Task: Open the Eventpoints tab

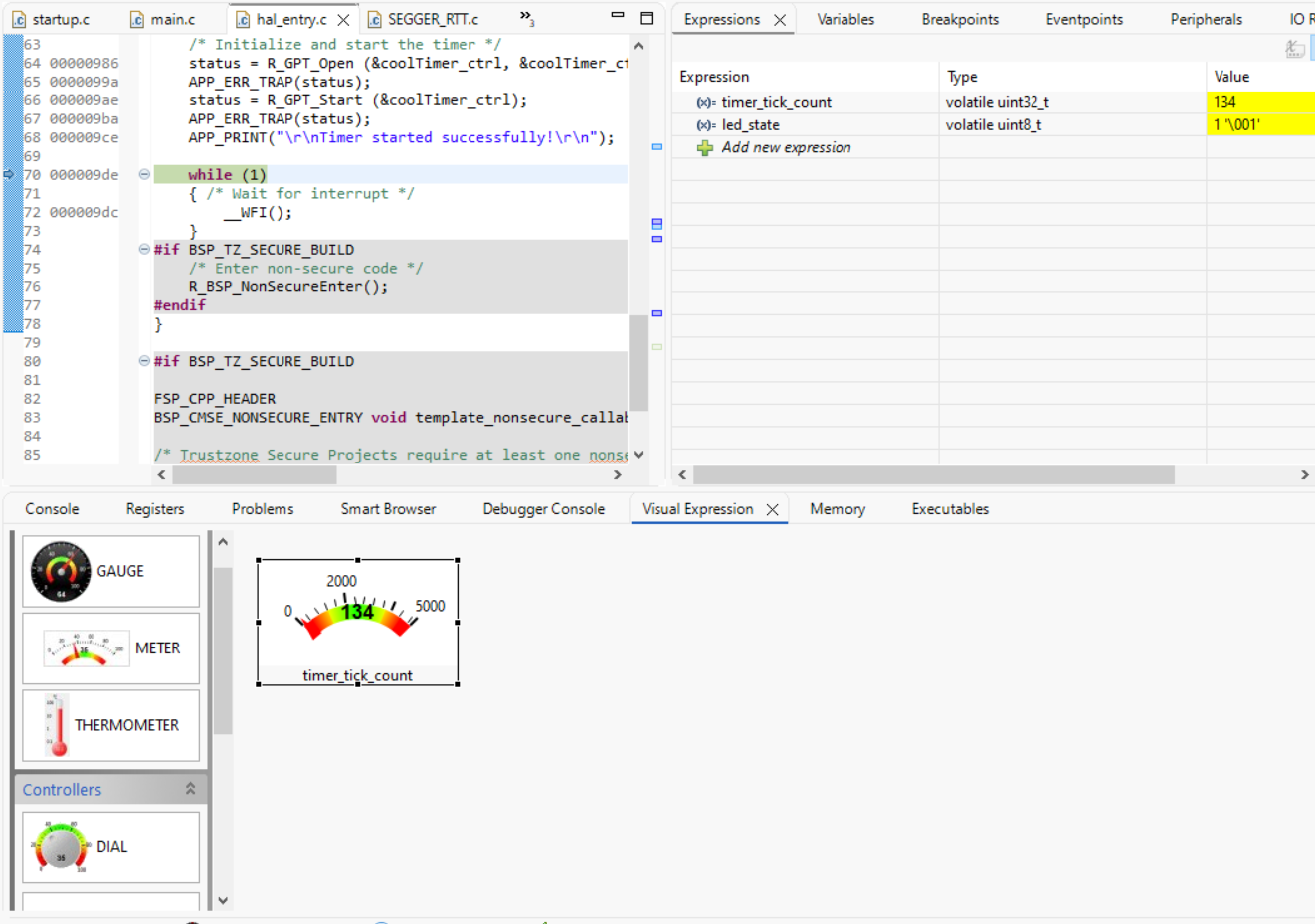Action: (x=1084, y=19)
